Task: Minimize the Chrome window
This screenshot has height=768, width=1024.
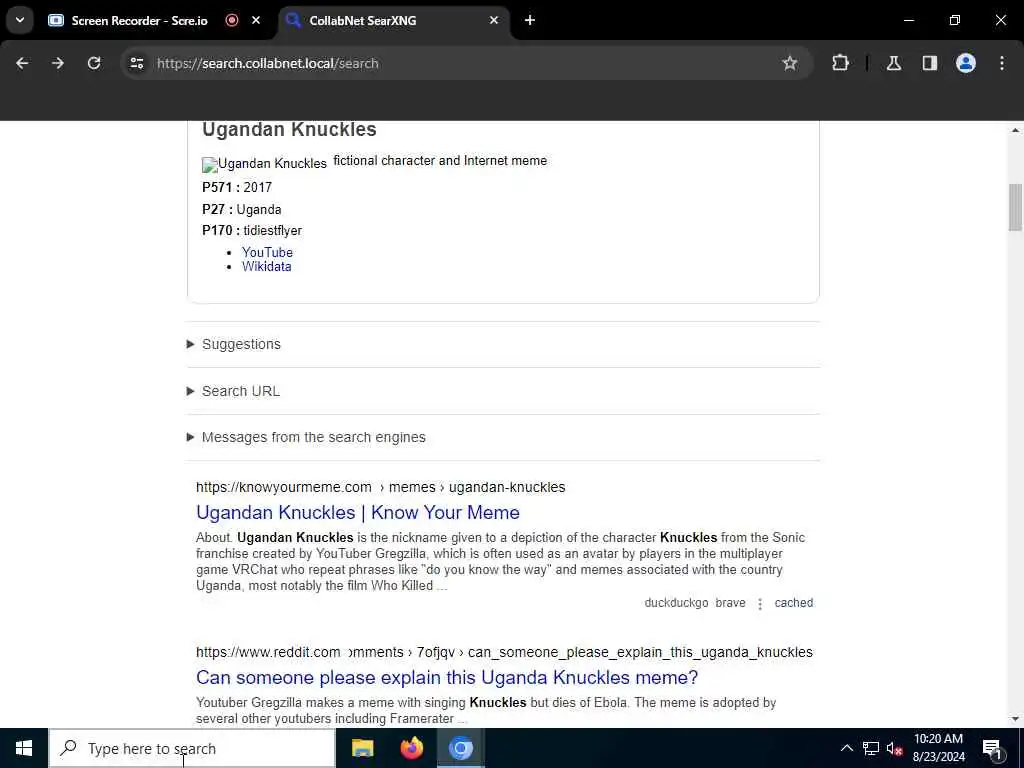Action: [908, 20]
